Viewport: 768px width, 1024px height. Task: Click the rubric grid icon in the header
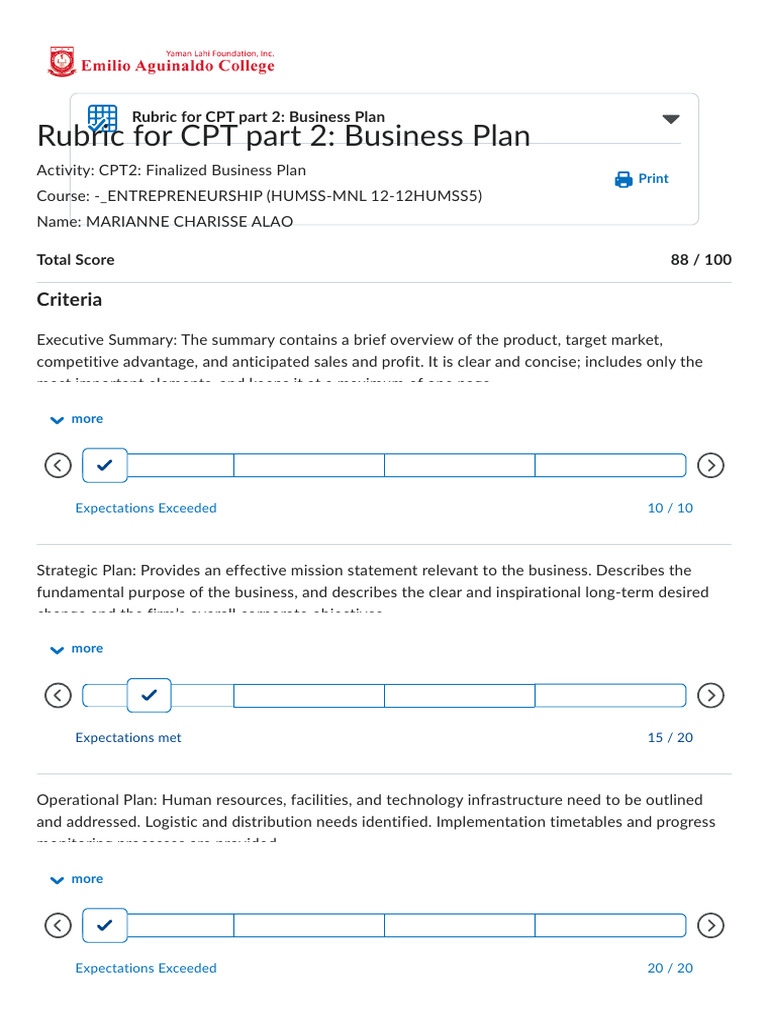tap(102, 118)
